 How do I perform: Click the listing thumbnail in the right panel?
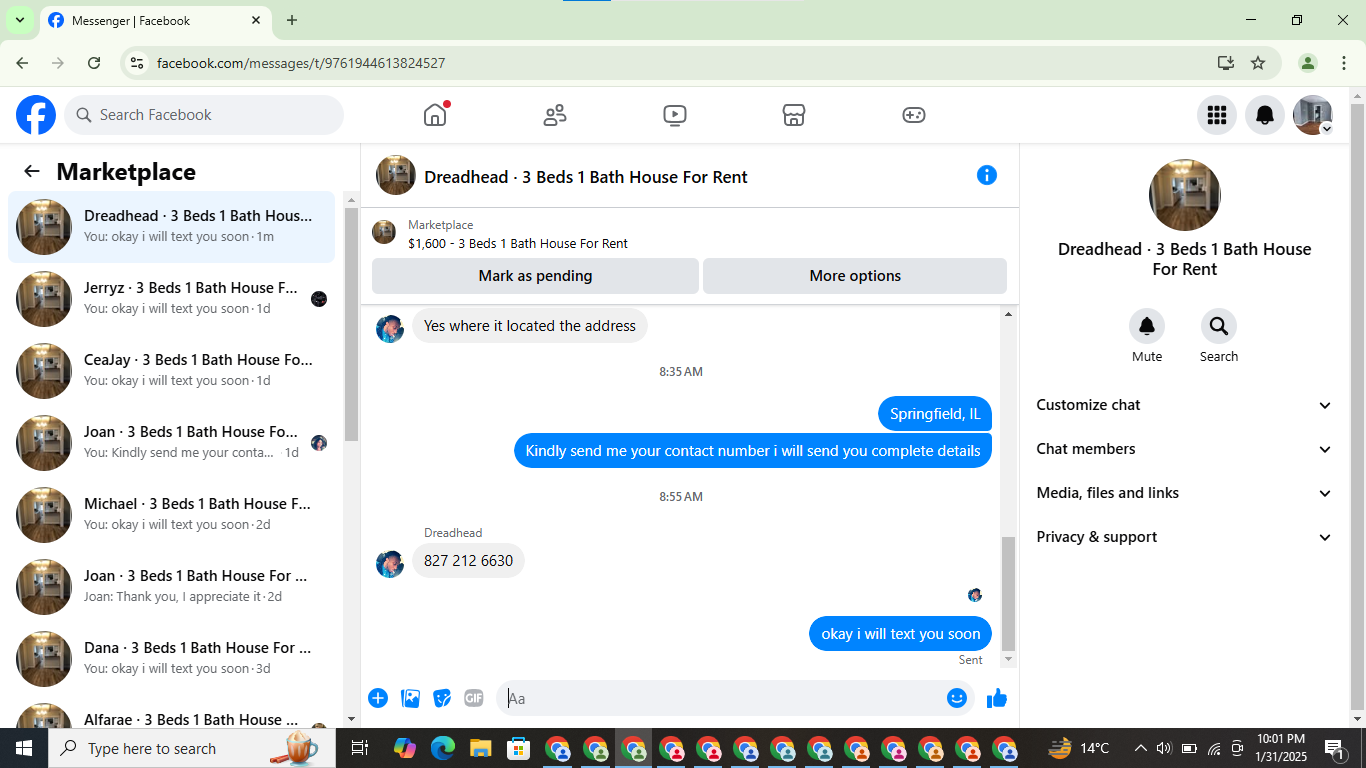(x=1185, y=195)
